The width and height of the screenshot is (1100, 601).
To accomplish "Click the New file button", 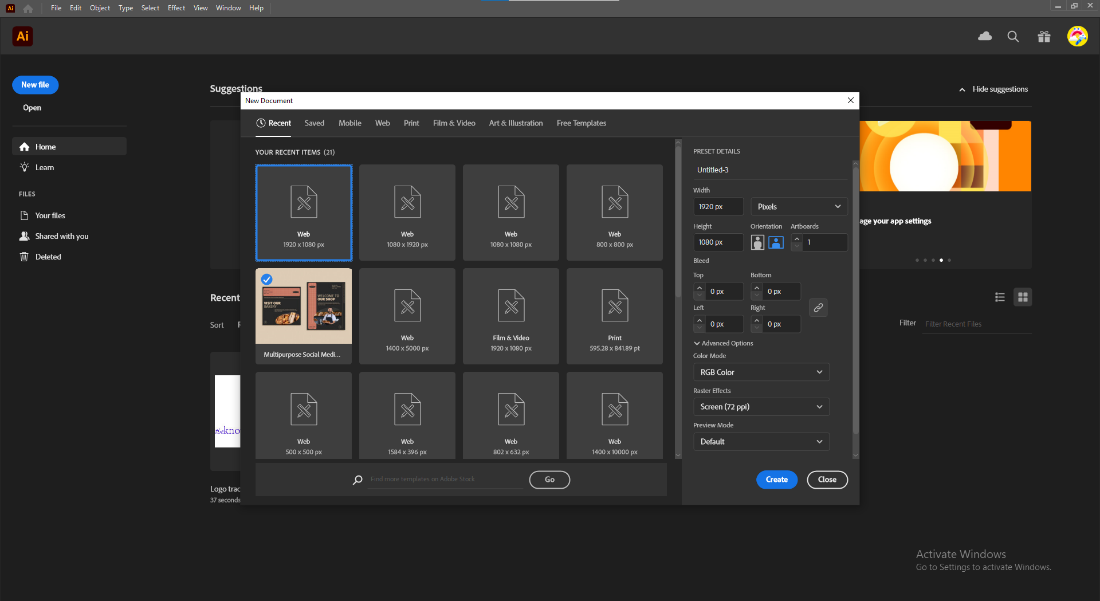I will 35,84.
